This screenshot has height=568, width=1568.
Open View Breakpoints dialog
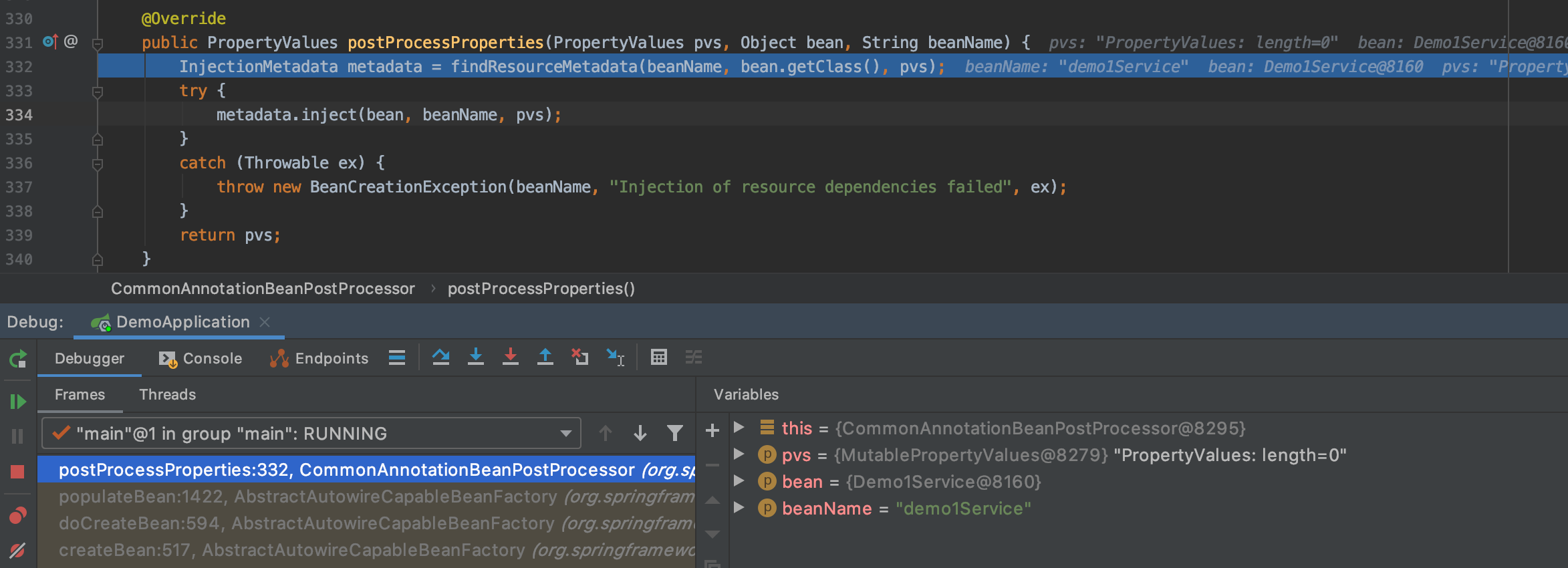click(18, 515)
